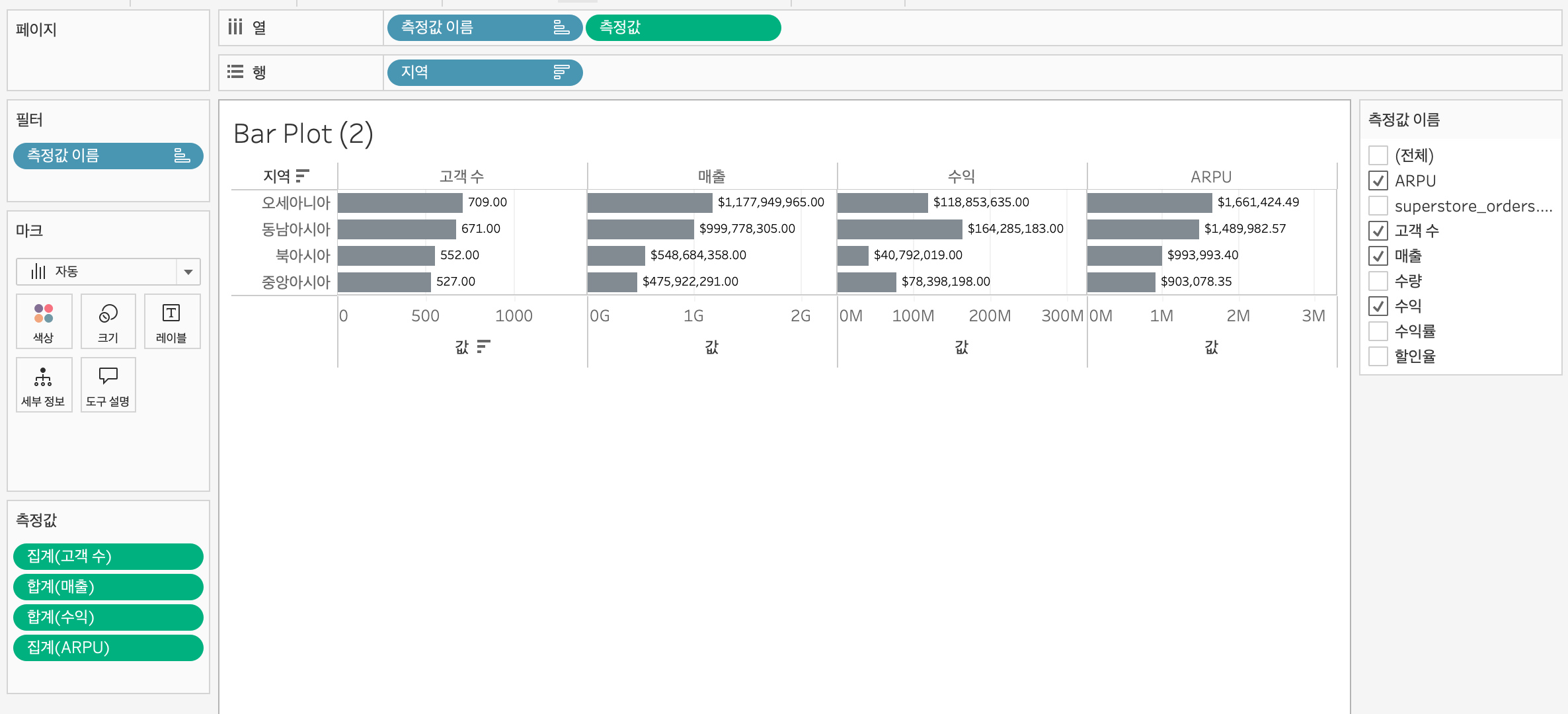Open the 색상 (Color) mark card

[x=44, y=321]
